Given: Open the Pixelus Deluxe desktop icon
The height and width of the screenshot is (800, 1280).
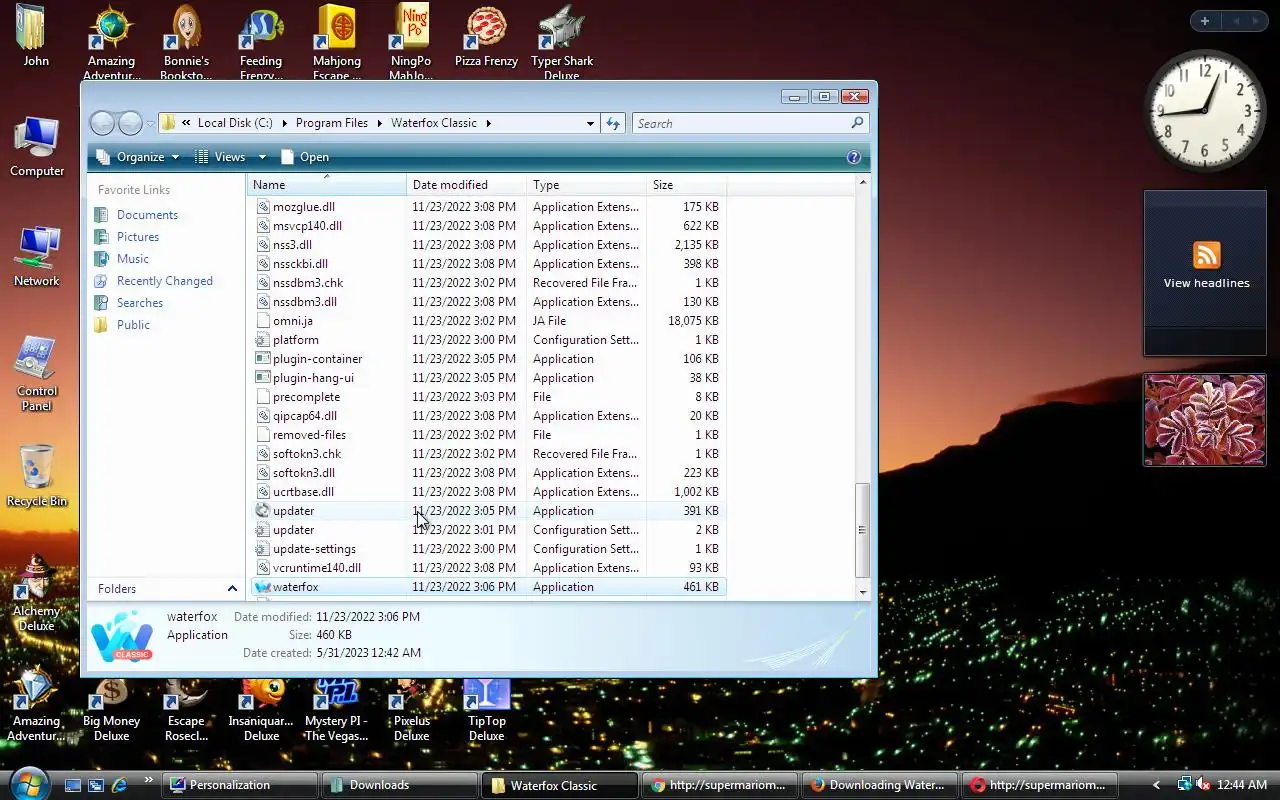Looking at the screenshot, I should [411, 710].
